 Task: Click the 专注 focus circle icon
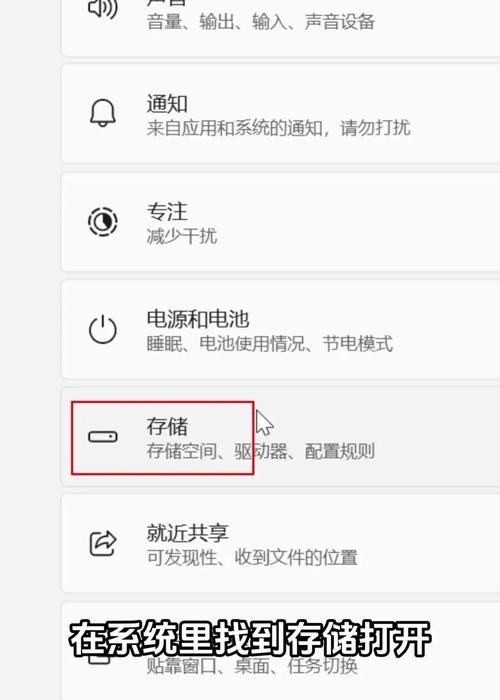click(103, 221)
